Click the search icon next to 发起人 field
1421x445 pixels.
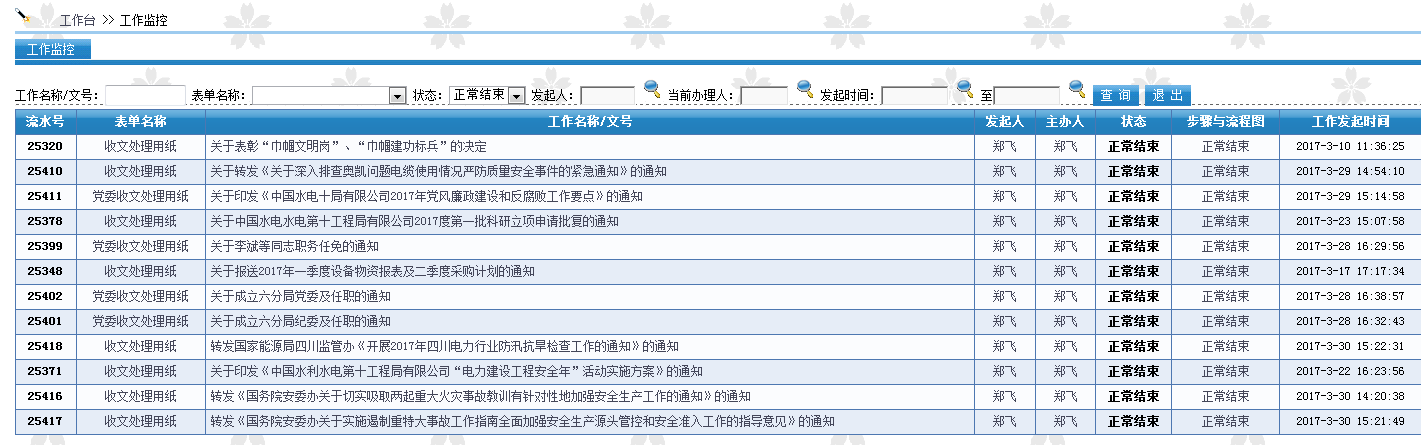(x=652, y=90)
